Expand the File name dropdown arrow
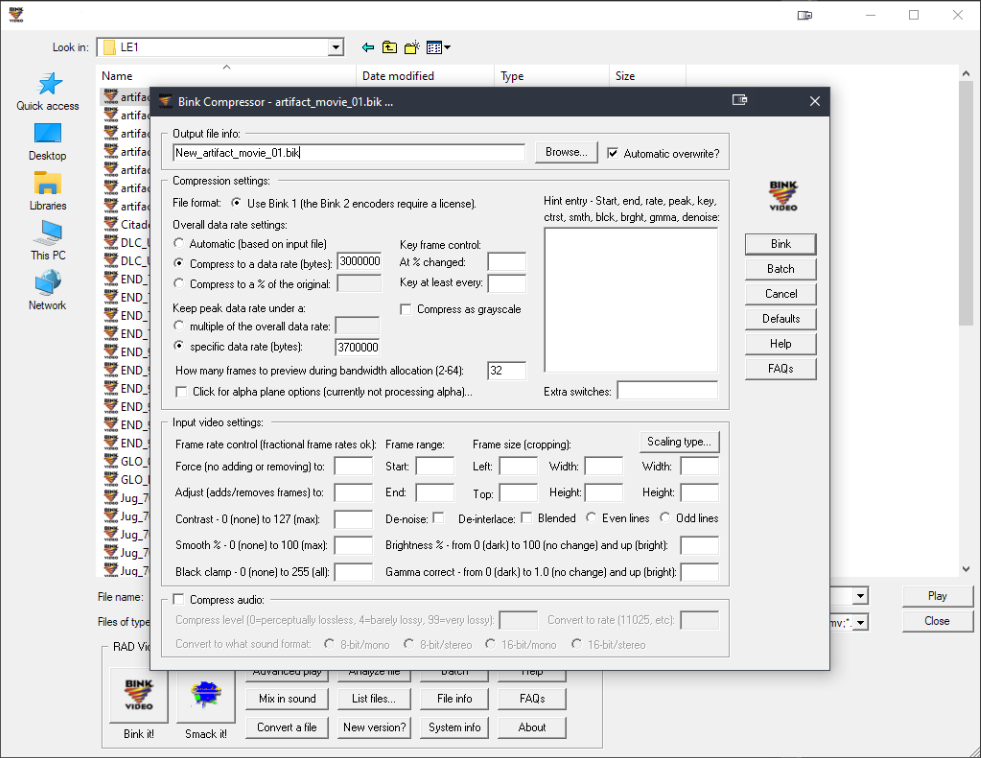This screenshot has height=758, width=981. 861,597
